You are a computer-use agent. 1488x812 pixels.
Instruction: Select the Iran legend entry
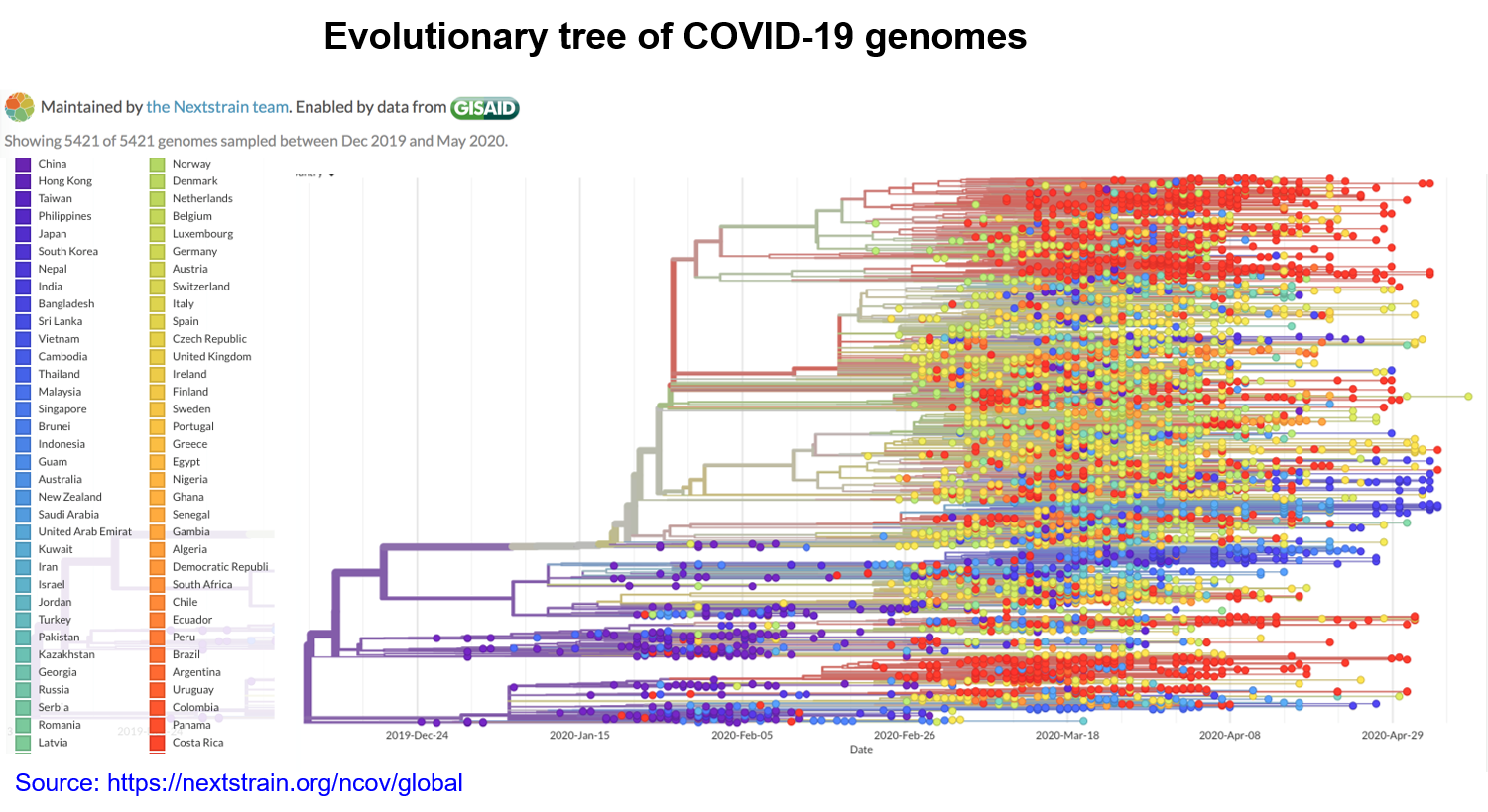48,567
